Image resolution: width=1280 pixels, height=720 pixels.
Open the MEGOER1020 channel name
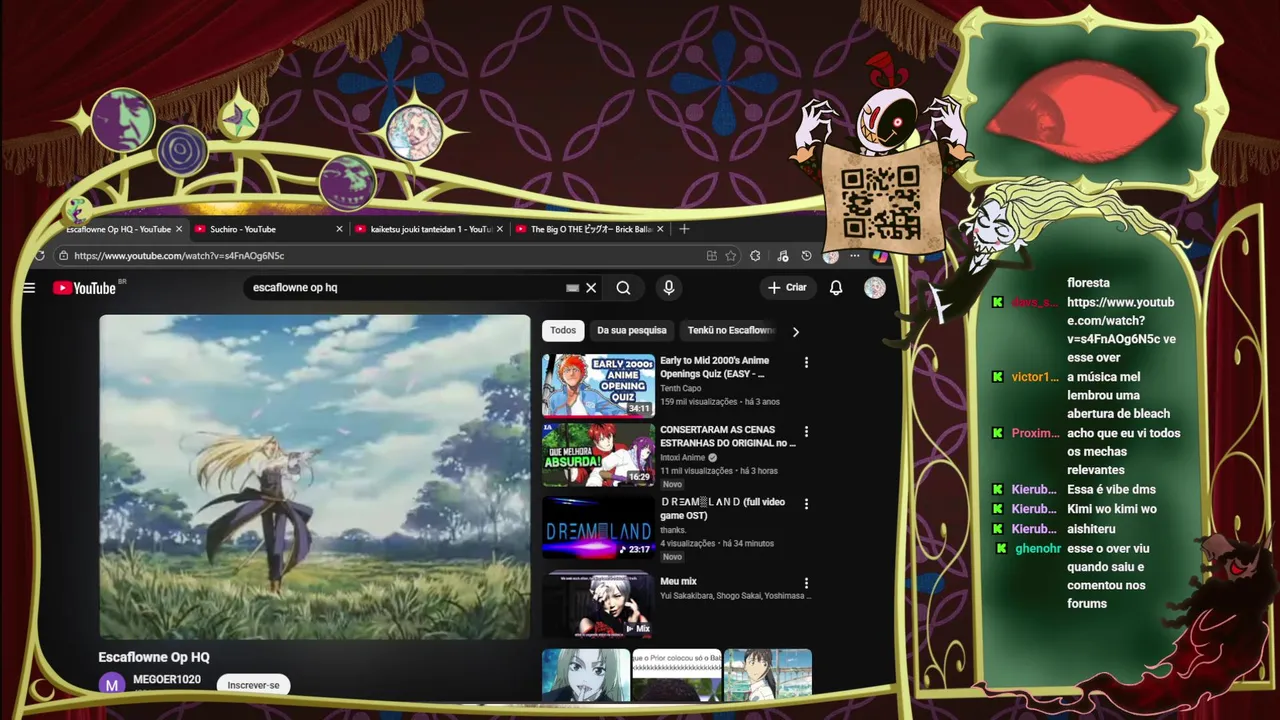[167, 680]
